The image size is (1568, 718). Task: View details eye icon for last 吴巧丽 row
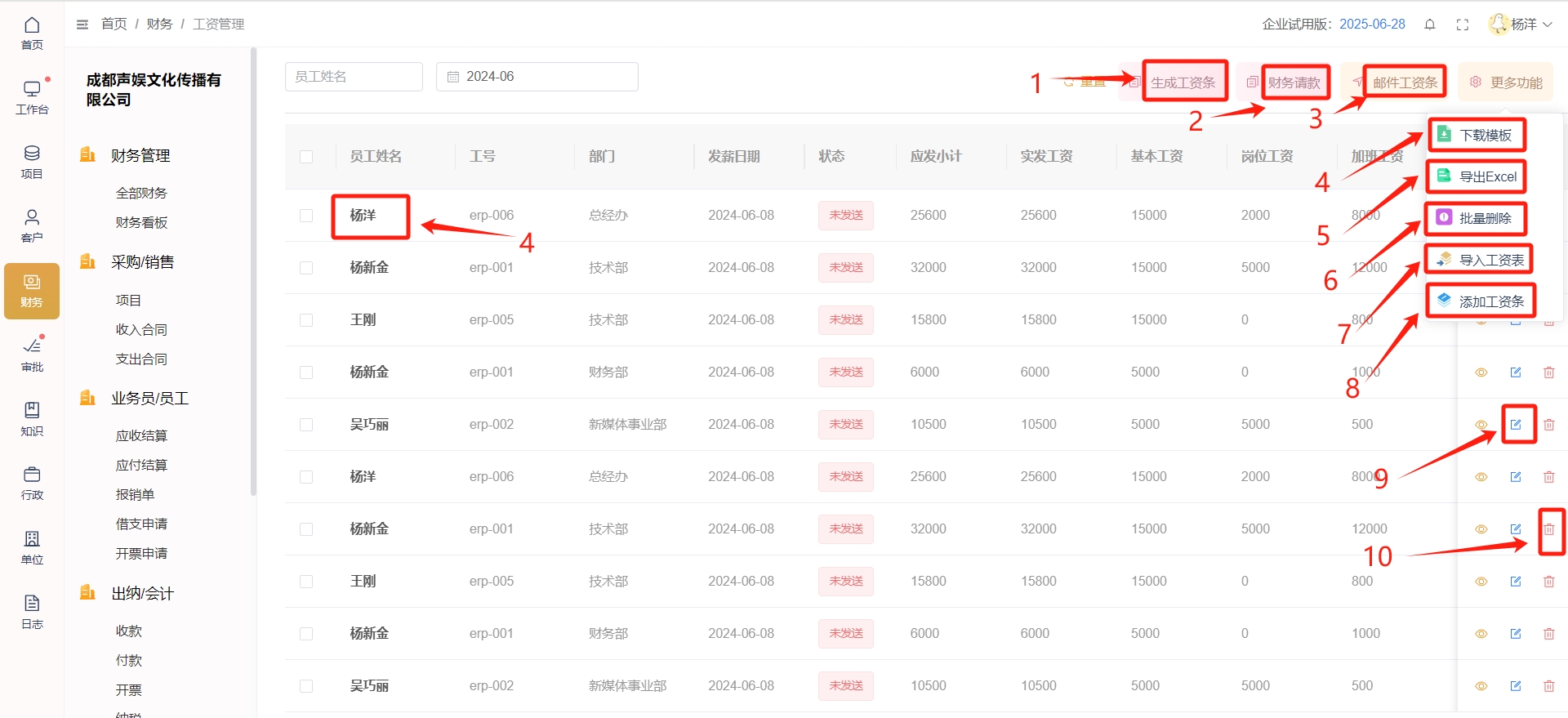1481,686
